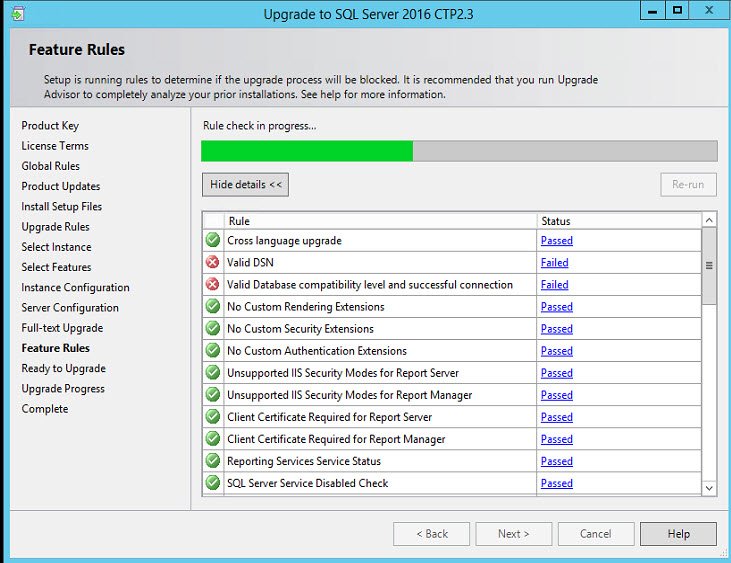
Task: Click check icon for SQL Server Service Disabled Check
Action: pyautogui.click(x=213, y=482)
